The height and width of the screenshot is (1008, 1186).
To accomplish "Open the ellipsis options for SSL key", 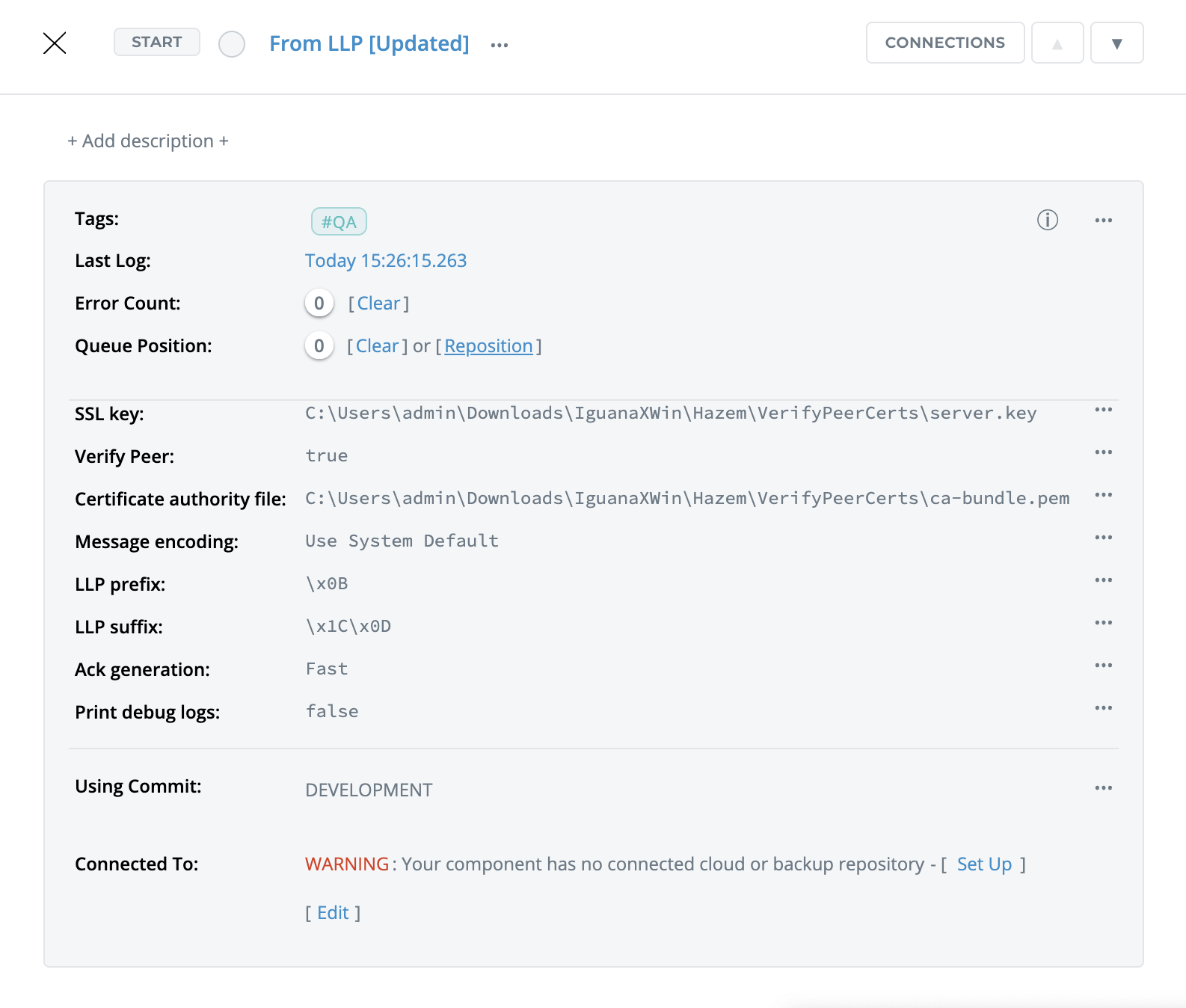I will point(1103,410).
